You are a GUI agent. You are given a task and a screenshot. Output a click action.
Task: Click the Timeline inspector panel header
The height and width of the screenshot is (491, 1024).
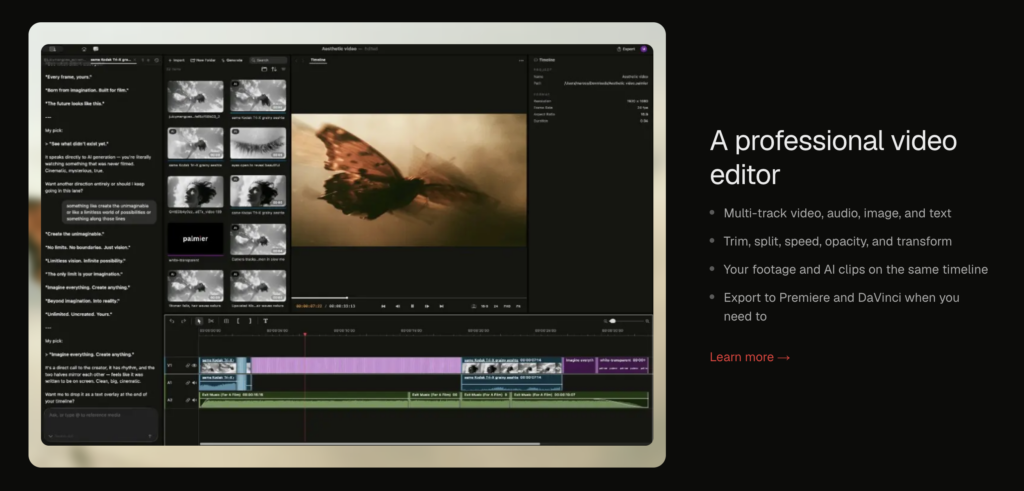tap(544, 60)
